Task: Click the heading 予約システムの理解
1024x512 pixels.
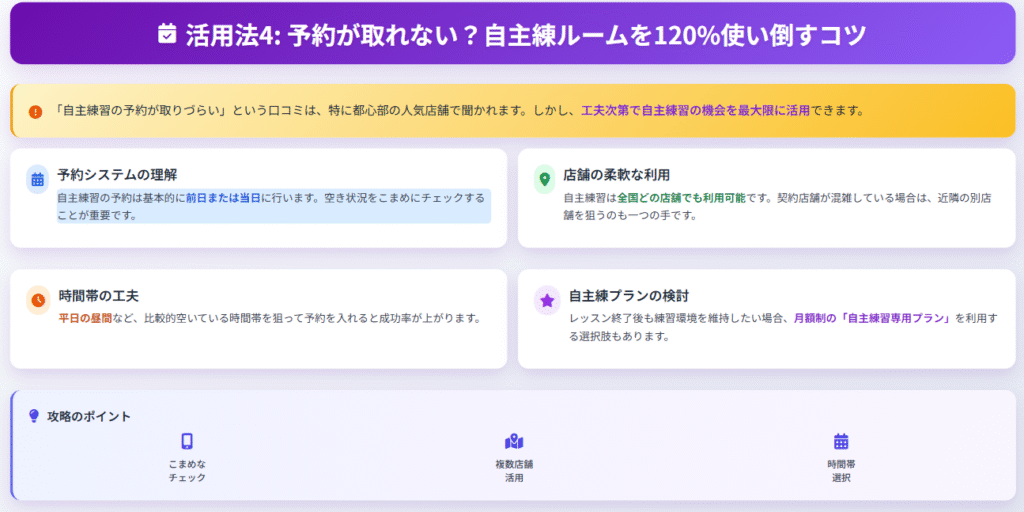Action: click(118, 175)
